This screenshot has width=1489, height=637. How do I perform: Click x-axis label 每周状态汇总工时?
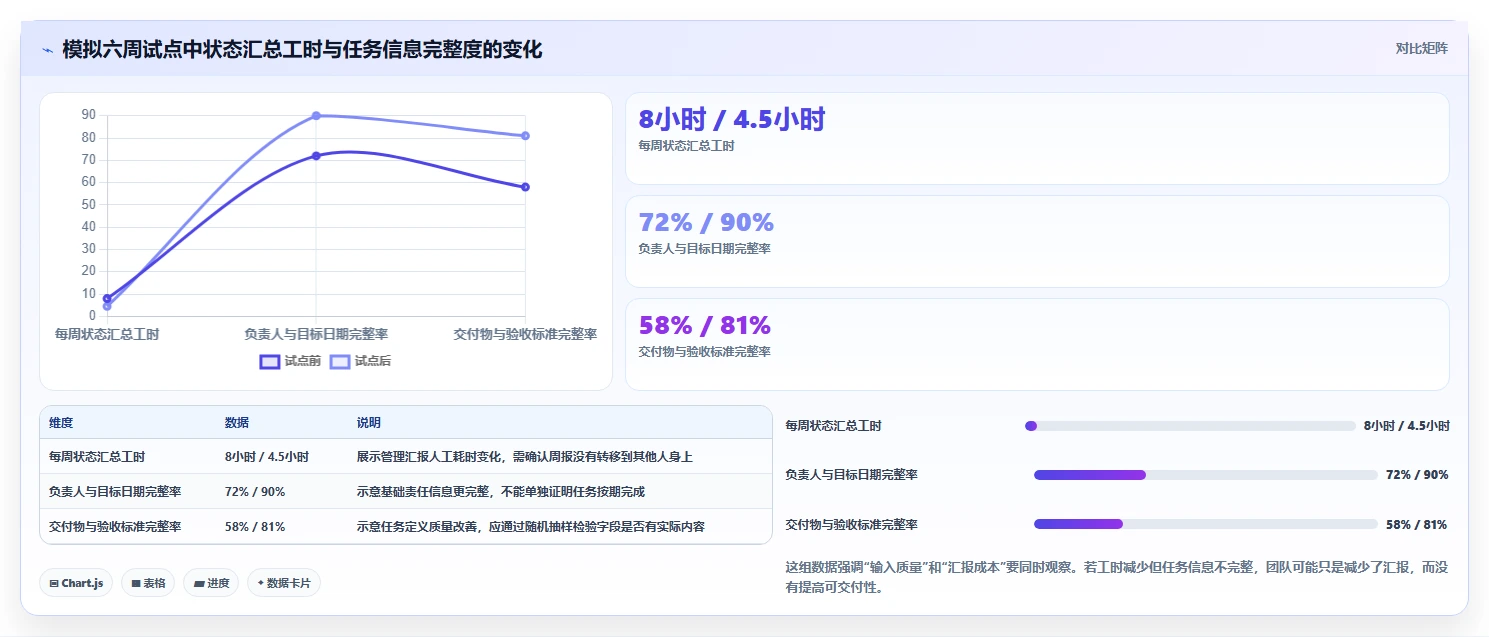click(107, 334)
